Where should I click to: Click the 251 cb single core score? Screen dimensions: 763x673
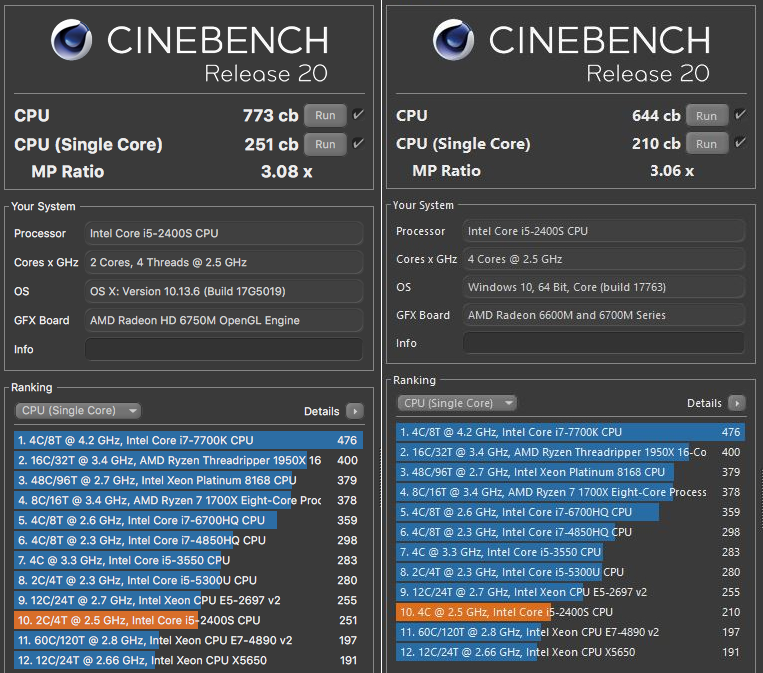[271, 145]
